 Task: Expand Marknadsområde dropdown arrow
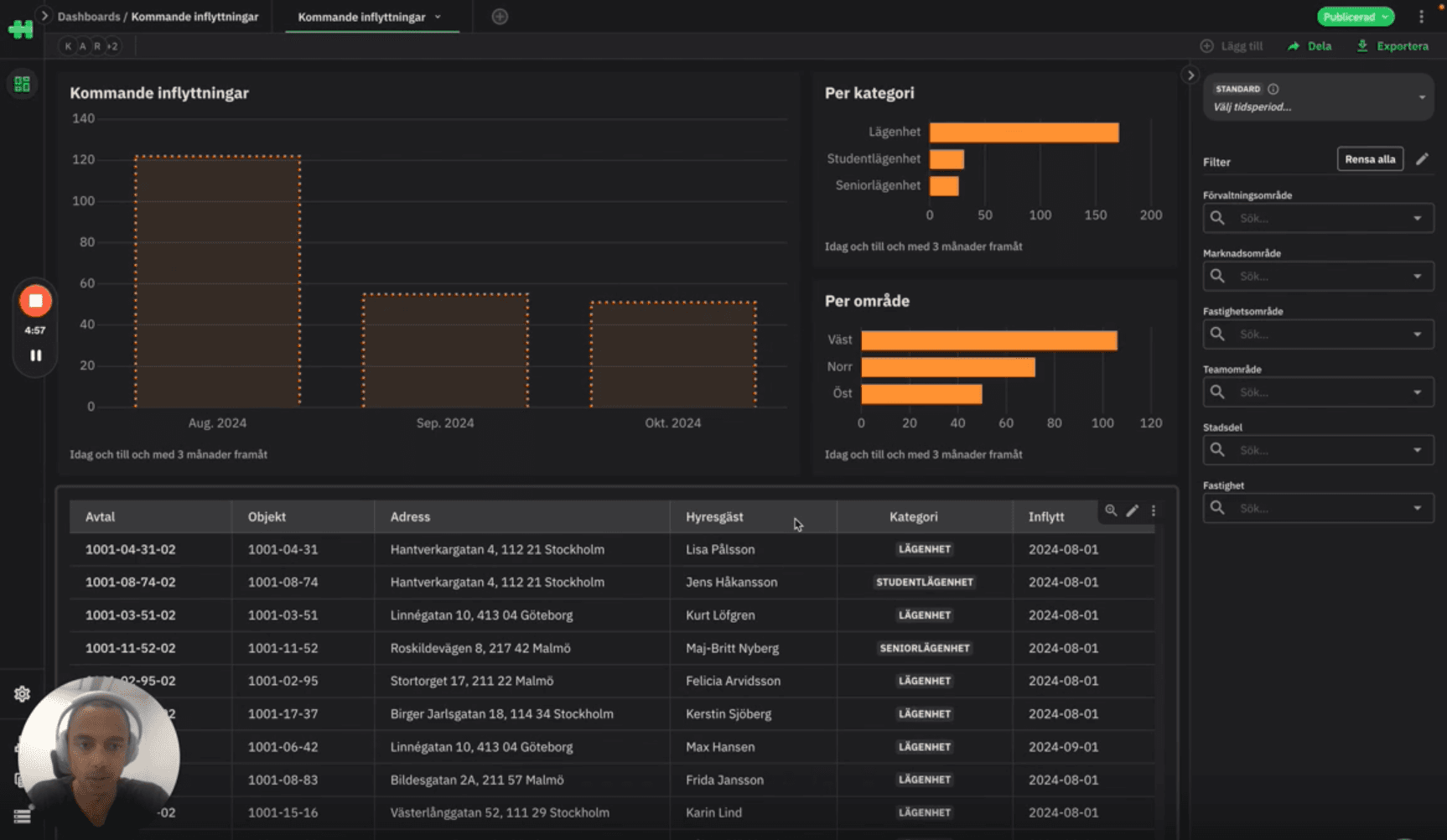(1418, 276)
